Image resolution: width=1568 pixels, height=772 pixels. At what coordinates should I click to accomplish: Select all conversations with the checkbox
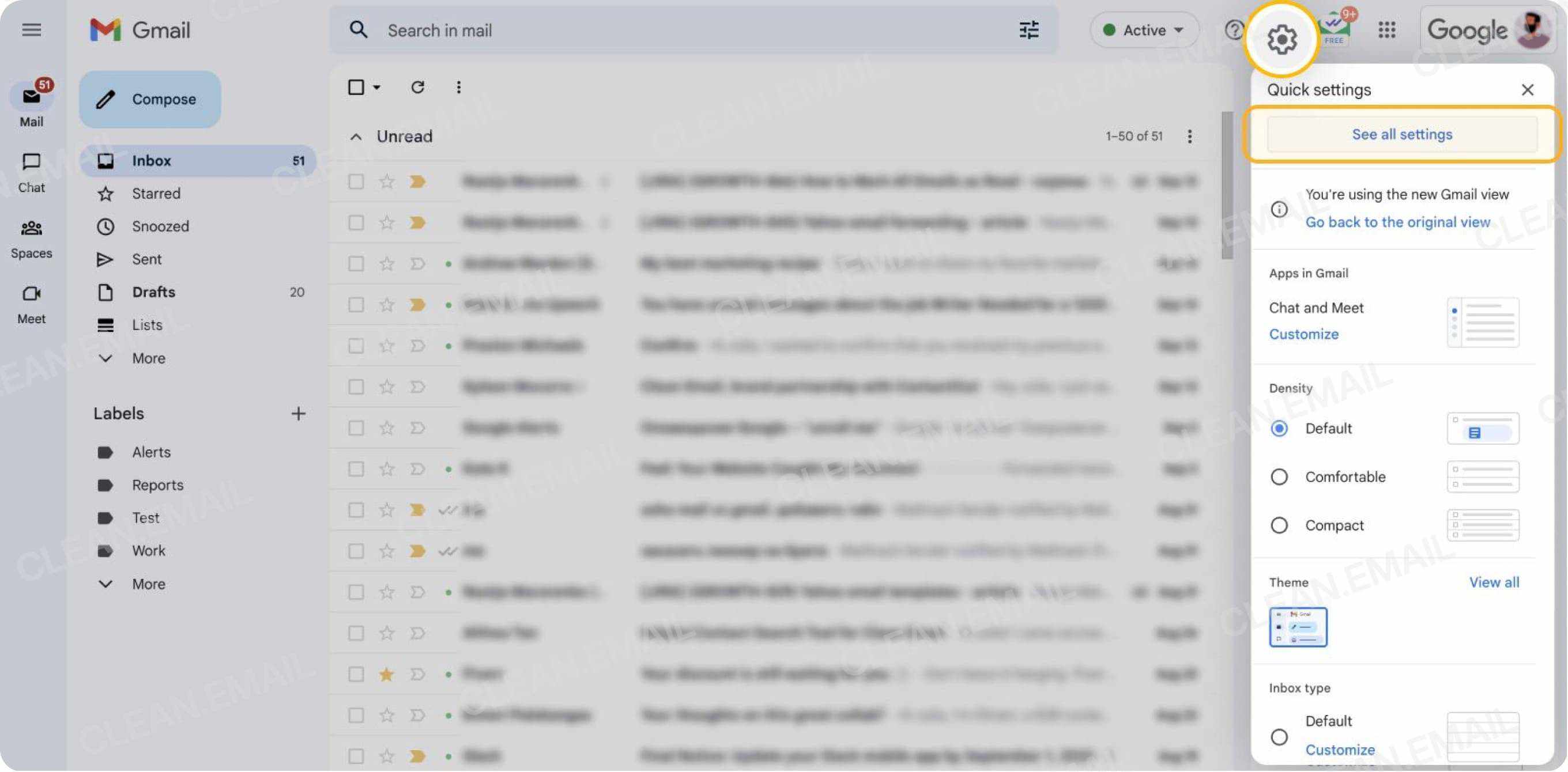click(356, 87)
